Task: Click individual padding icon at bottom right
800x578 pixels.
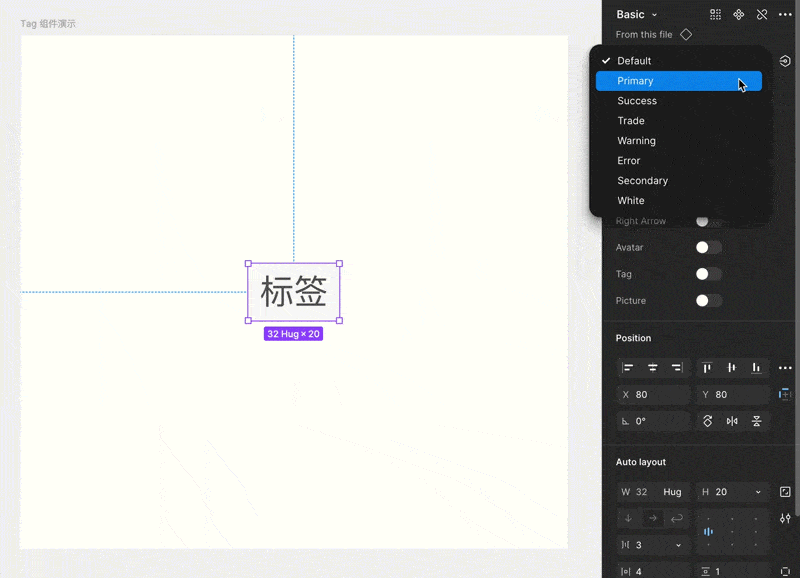Action: point(785,571)
